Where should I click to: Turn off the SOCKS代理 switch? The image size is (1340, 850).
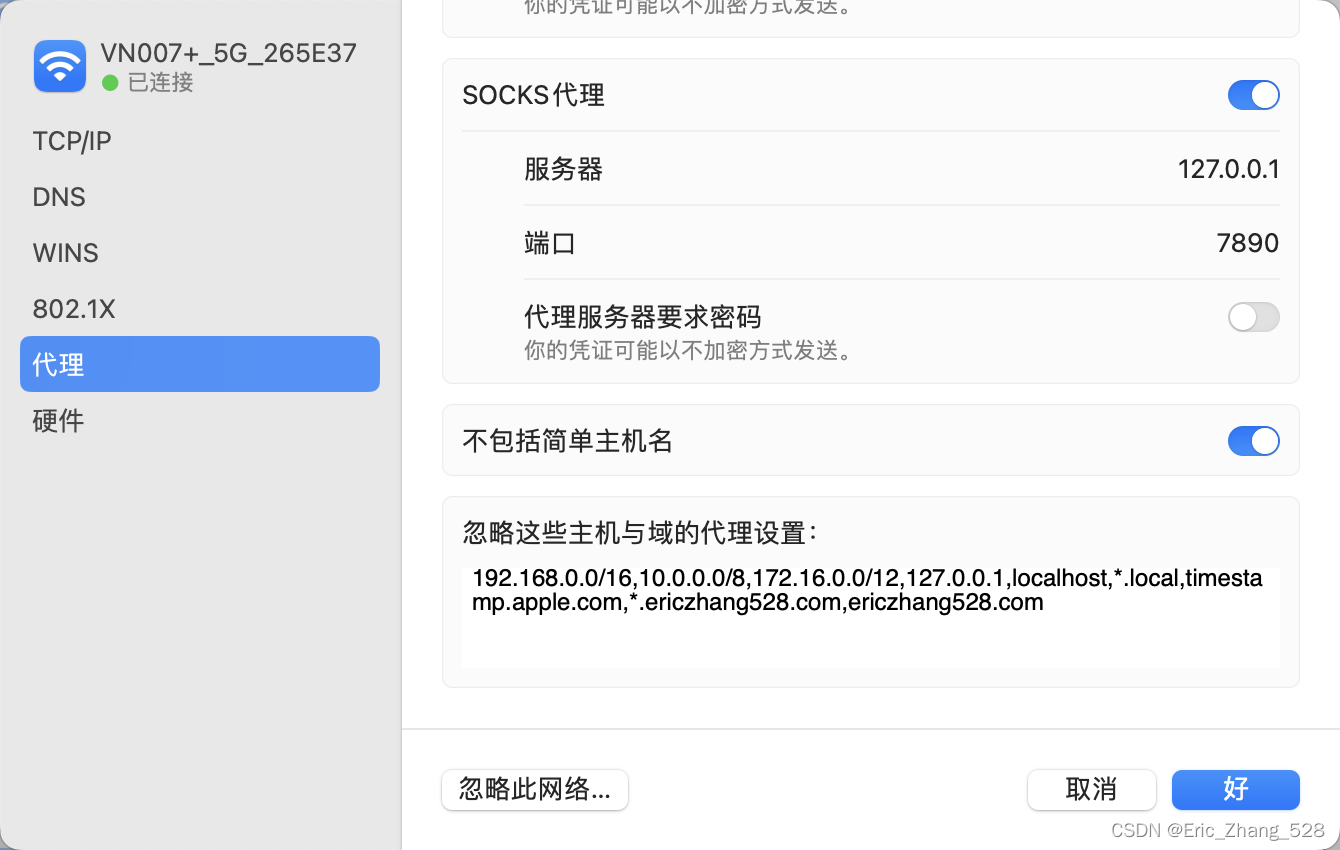click(x=1253, y=95)
